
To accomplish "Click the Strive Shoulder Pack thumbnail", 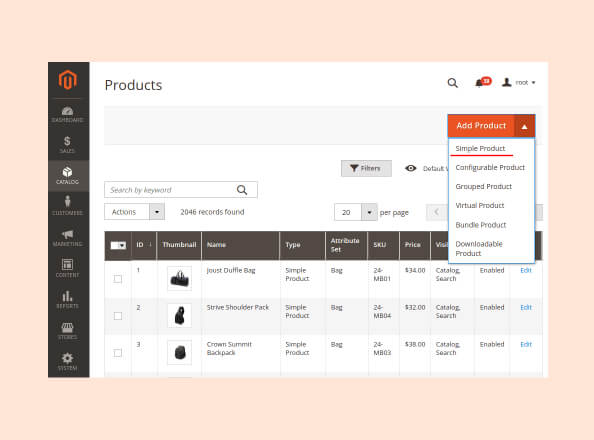I will pos(180,315).
